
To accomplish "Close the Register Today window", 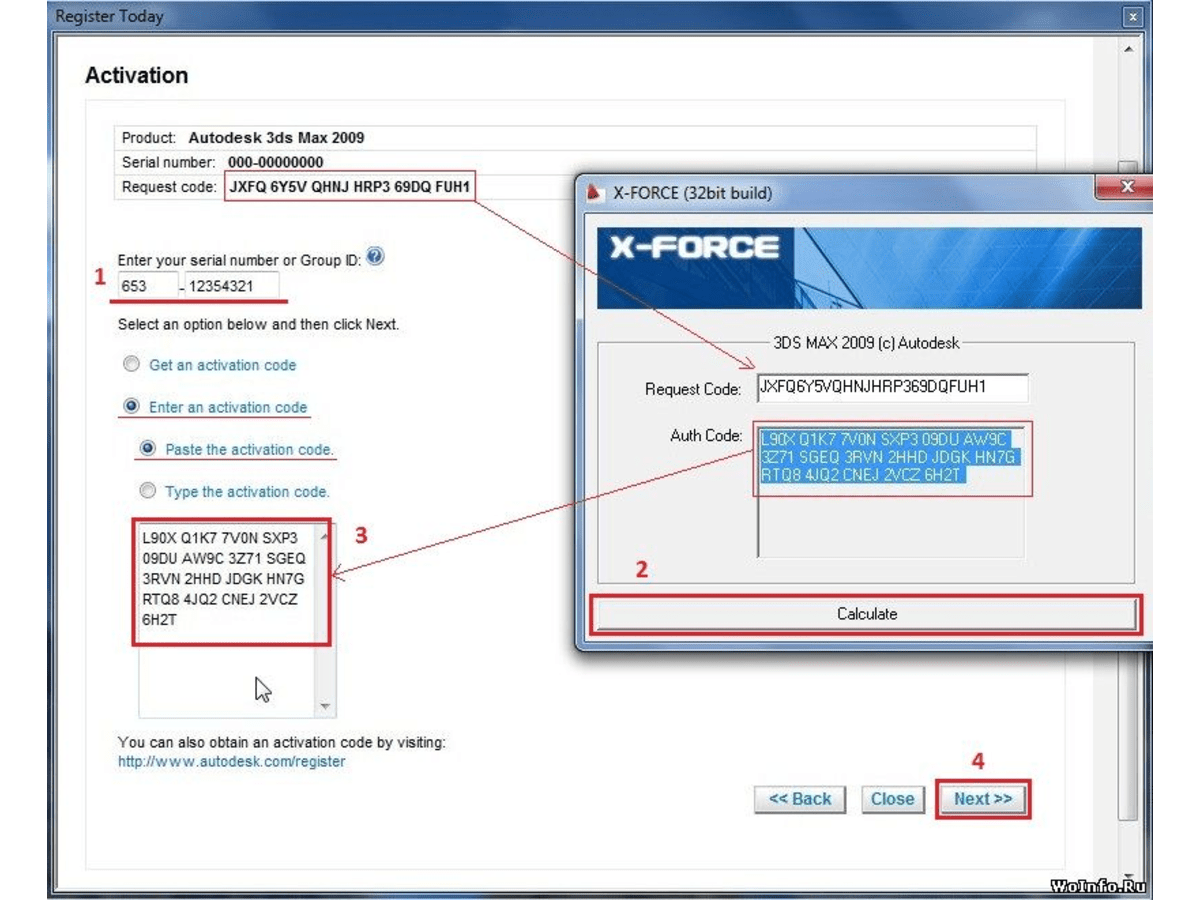I will (x=1132, y=17).
